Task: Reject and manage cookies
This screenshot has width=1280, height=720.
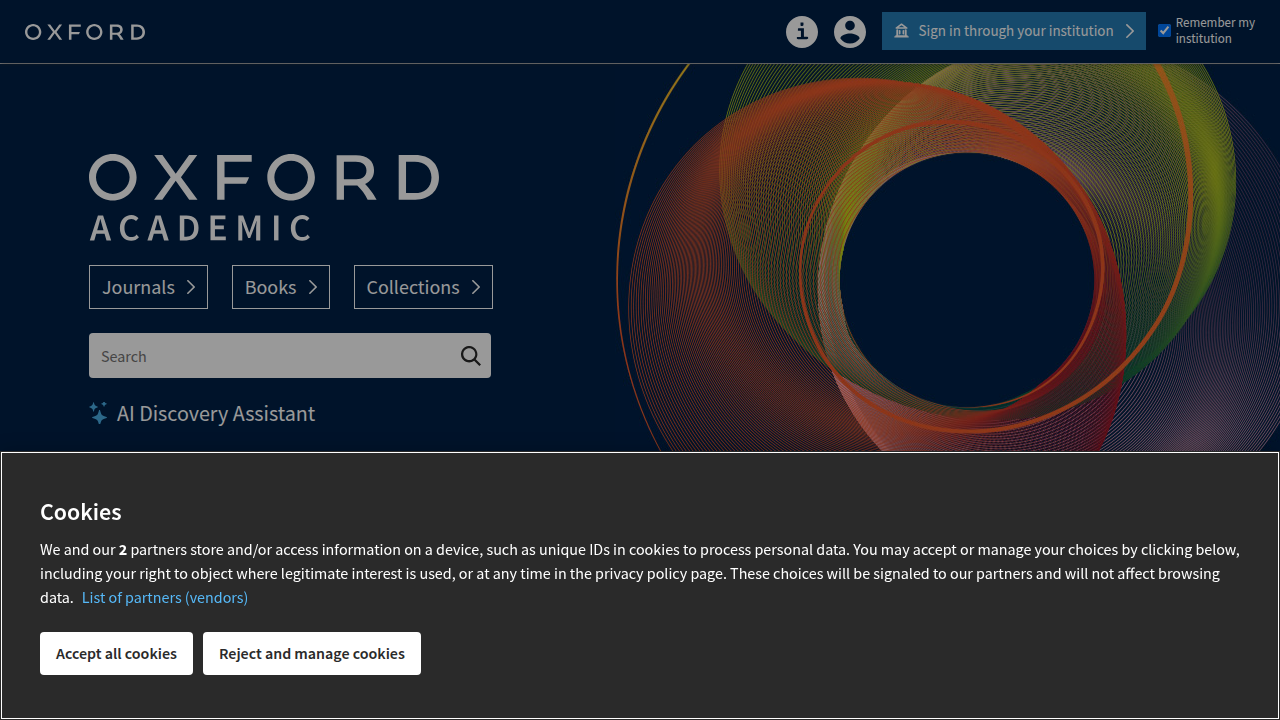Action: 312,653
